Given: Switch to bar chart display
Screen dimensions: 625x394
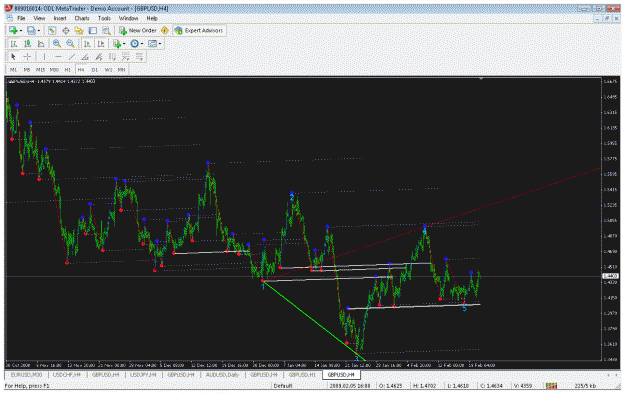Looking at the screenshot, I should 14,43.
